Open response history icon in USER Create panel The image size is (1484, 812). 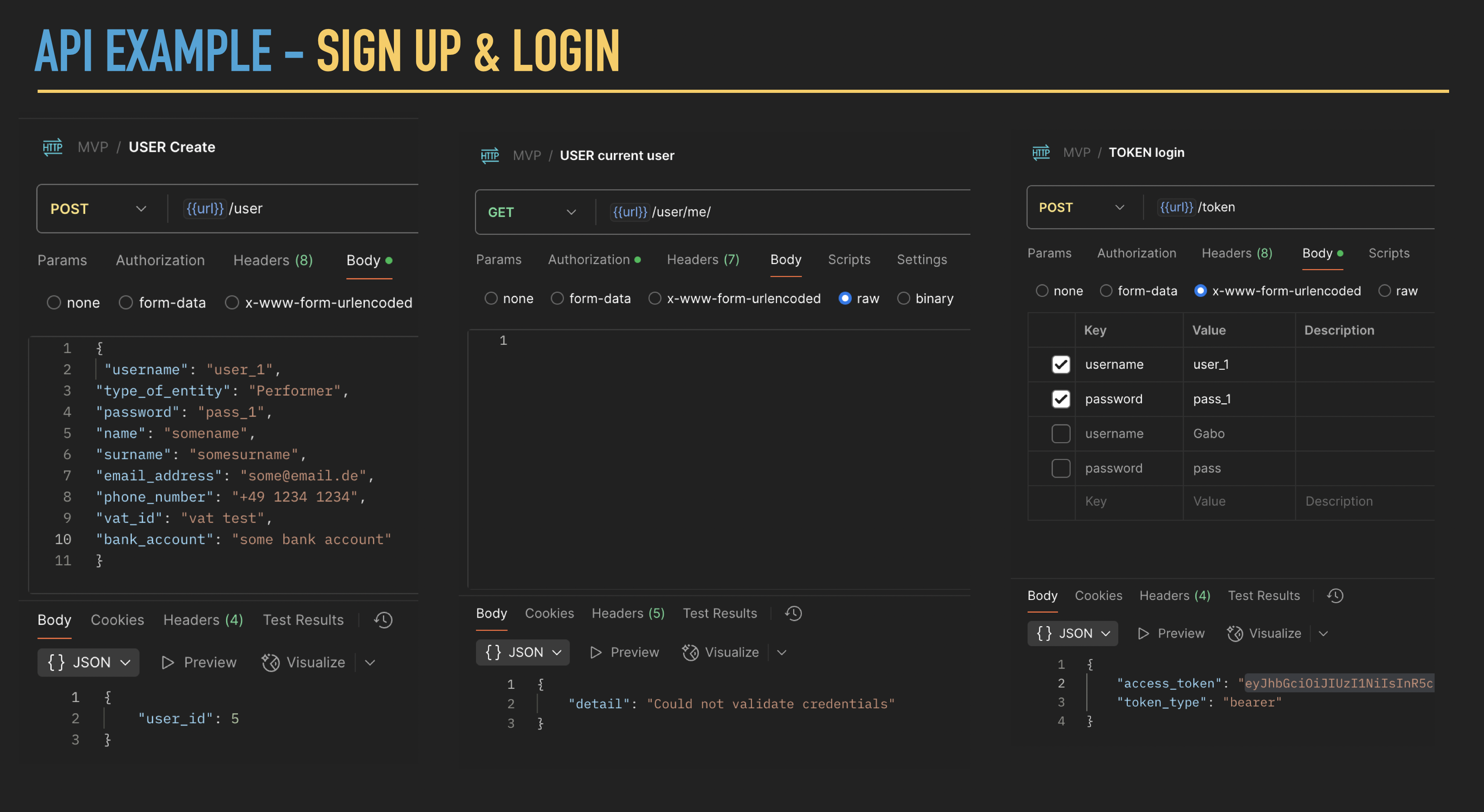point(383,620)
